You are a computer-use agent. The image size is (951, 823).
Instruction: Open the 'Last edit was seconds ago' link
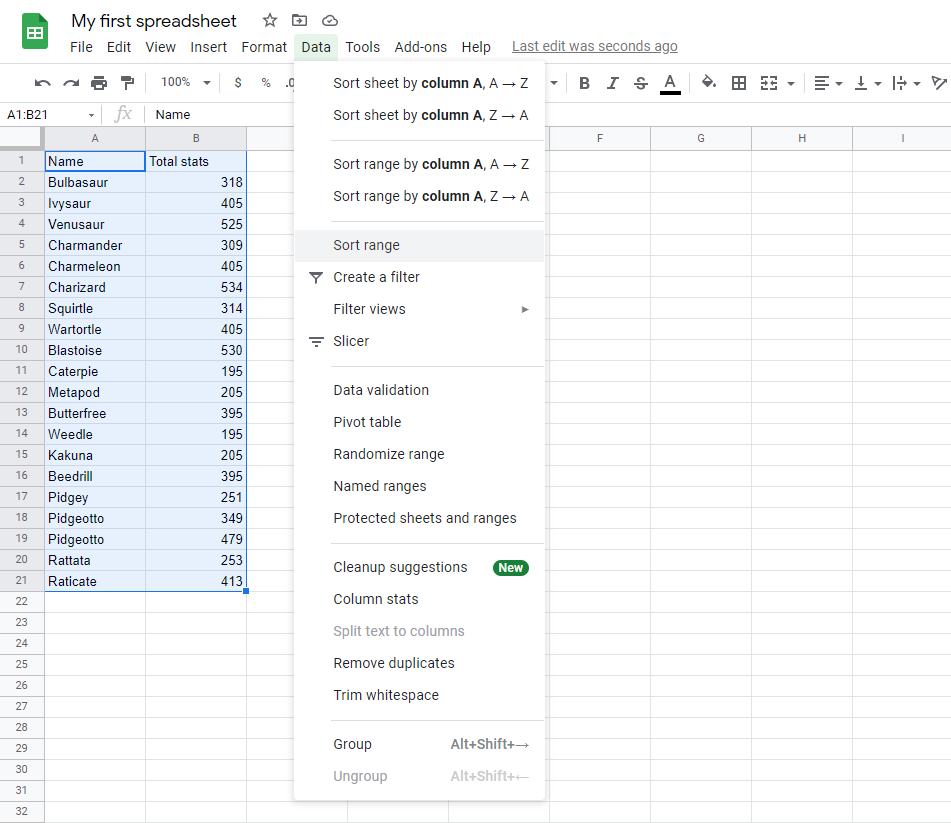click(x=594, y=46)
